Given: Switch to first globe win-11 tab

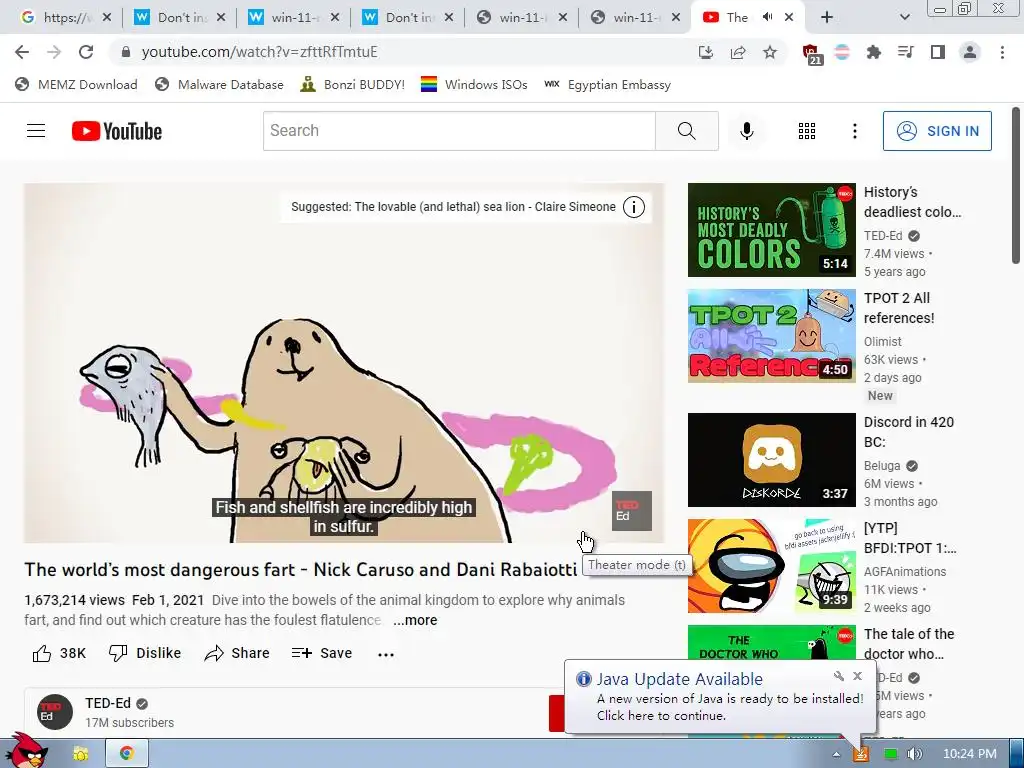Looking at the screenshot, I should coord(521,18).
